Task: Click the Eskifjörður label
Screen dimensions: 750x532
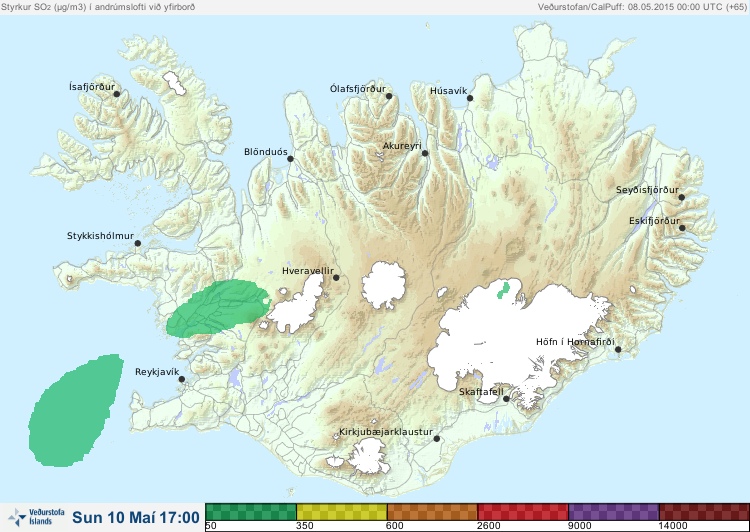Action: tap(654, 221)
